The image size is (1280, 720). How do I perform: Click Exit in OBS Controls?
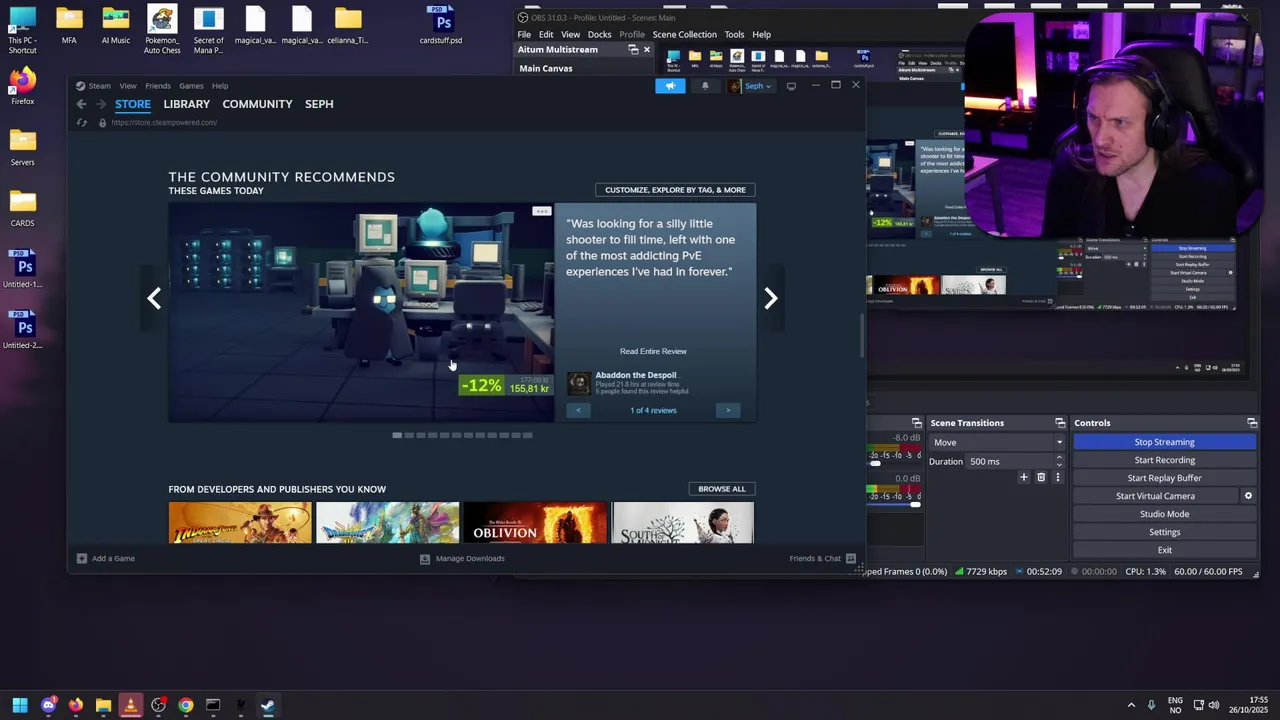[x=1164, y=550]
